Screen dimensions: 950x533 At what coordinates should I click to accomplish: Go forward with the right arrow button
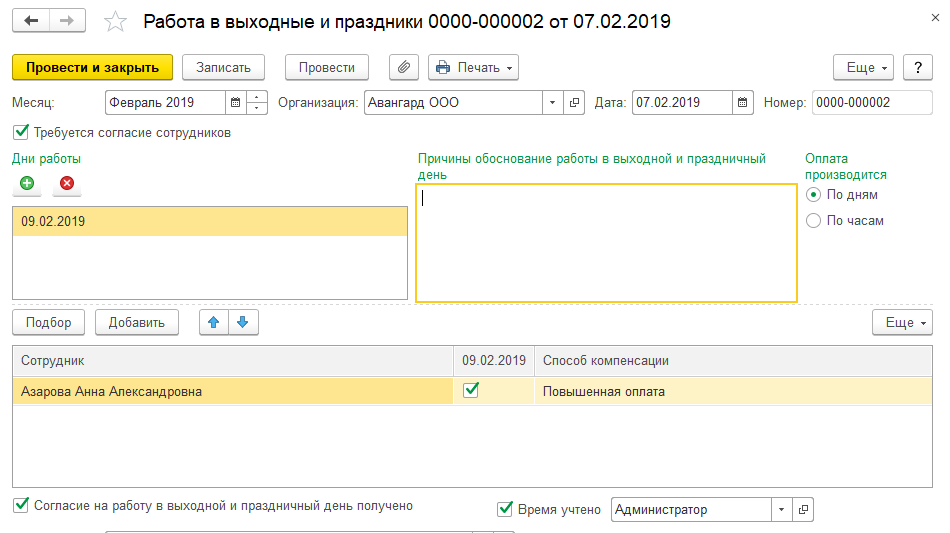(x=67, y=21)
